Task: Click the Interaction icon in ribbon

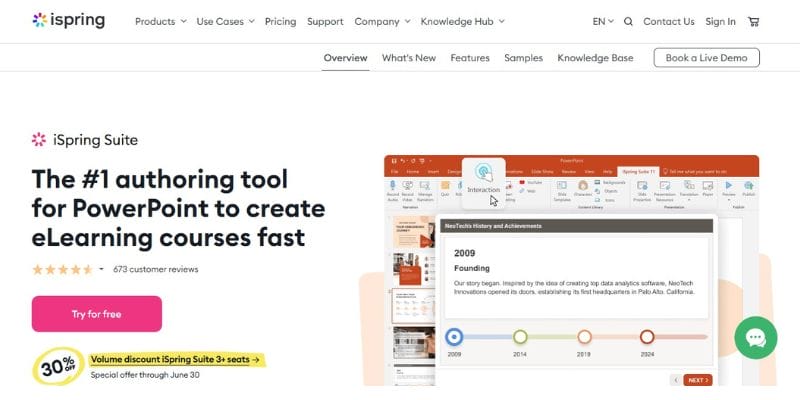Action: point(484,176)
